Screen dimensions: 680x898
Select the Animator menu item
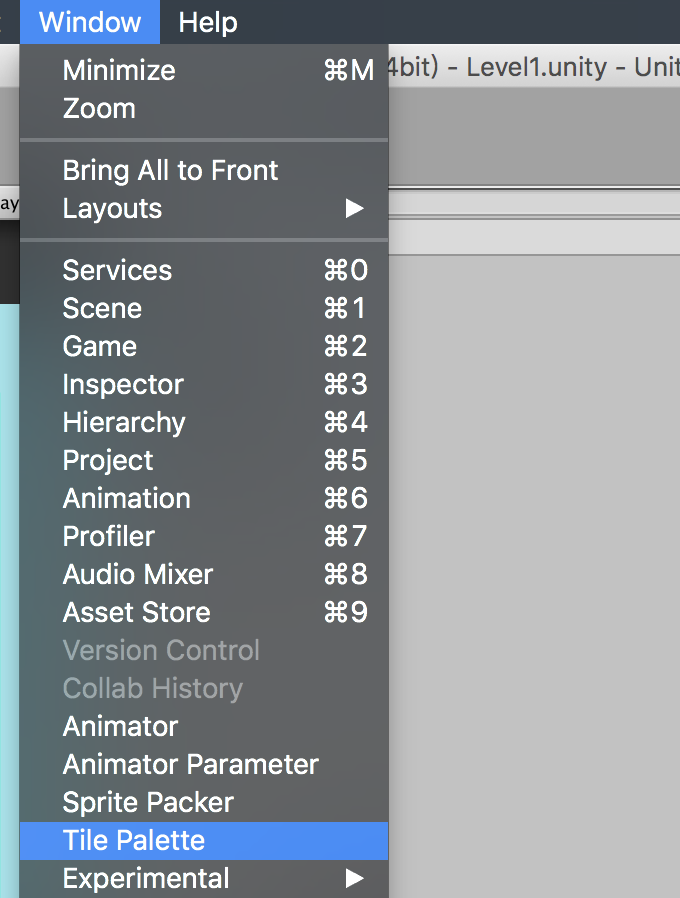point(120,726)
